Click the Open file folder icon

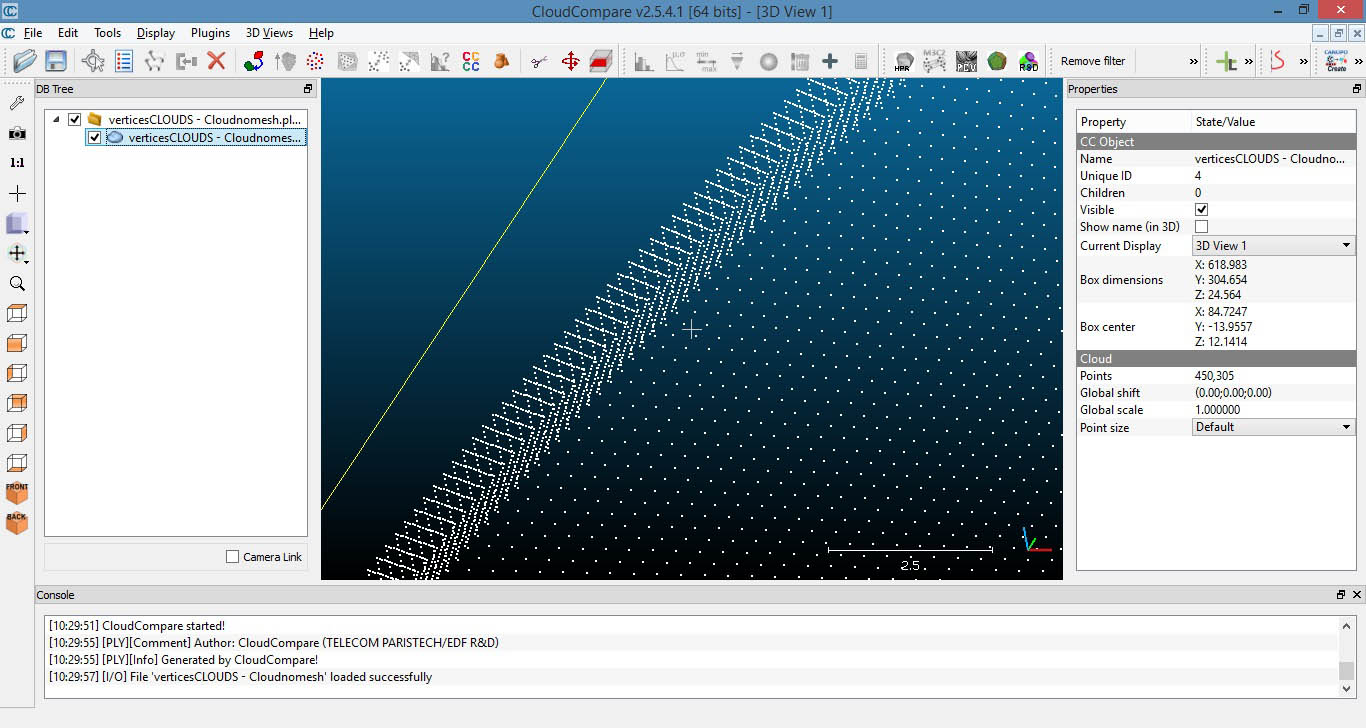point(25,61)
